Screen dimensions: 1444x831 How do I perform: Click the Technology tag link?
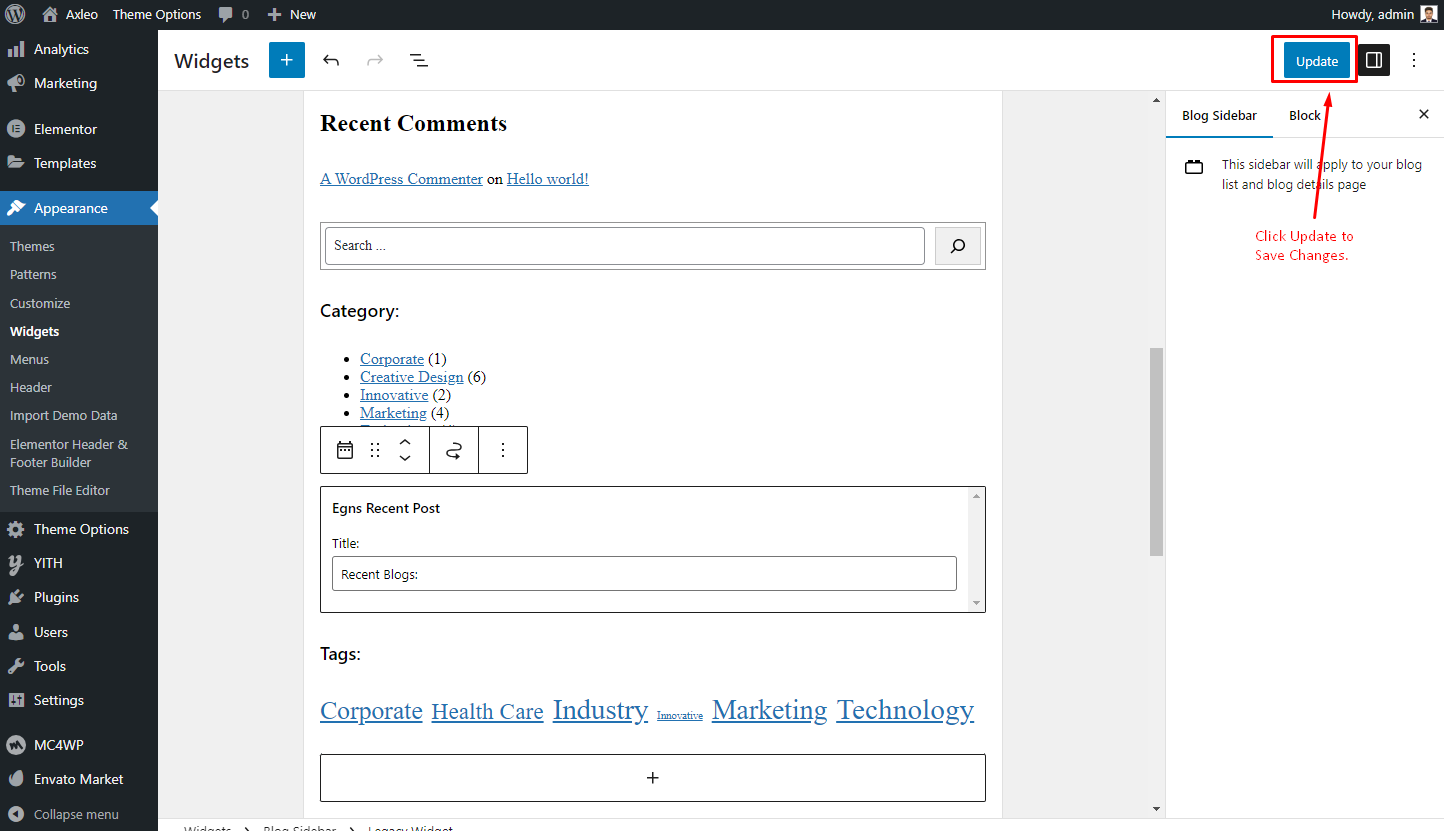pyautogui.click(x=905, y=710)
